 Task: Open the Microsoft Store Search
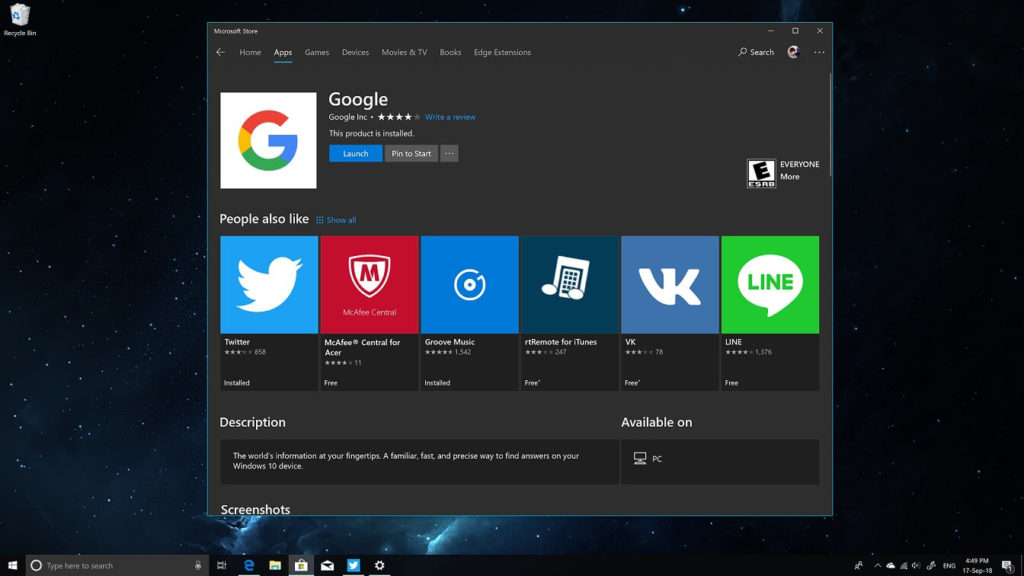pyautogui.click(x=755, y=52)
